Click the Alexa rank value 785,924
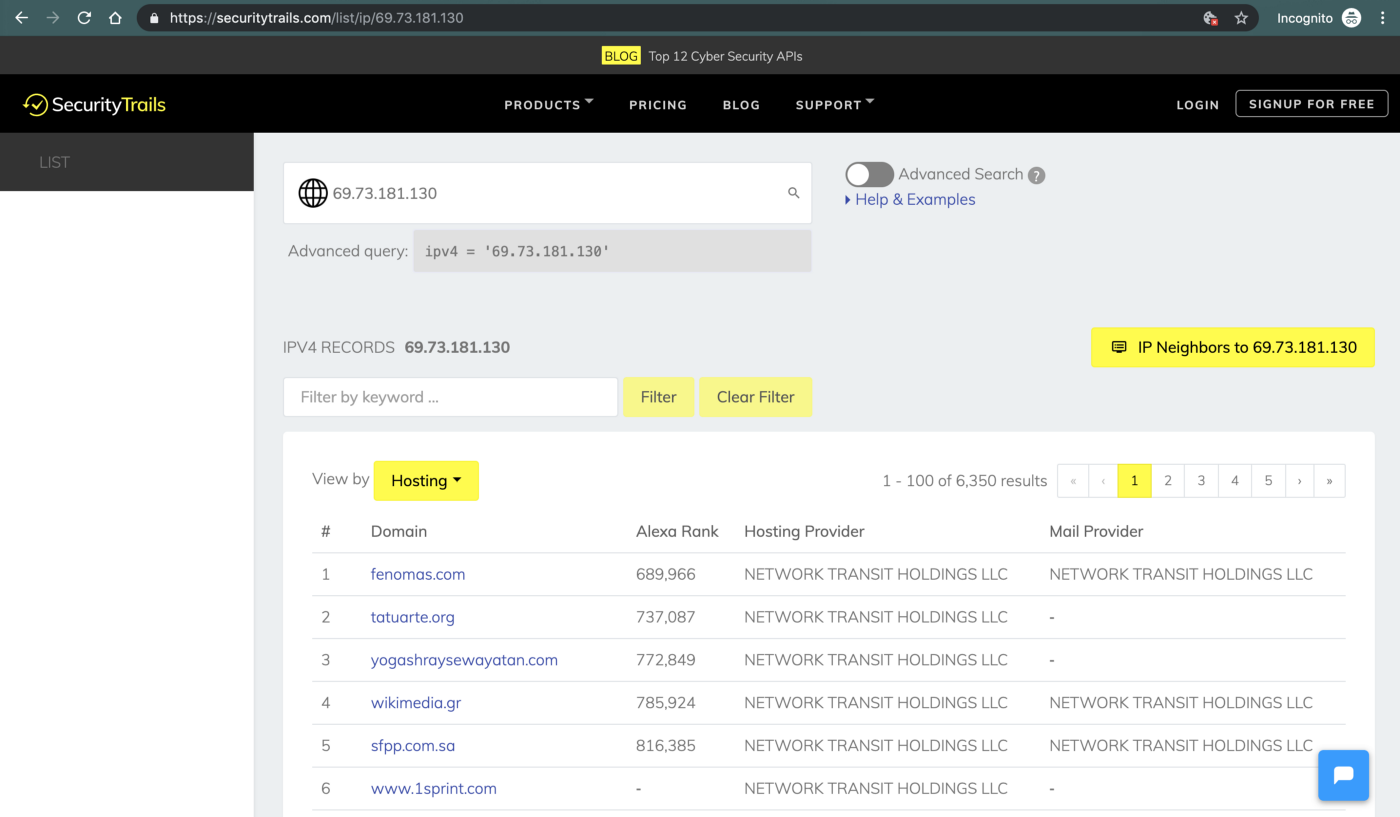 click(666, 703)
